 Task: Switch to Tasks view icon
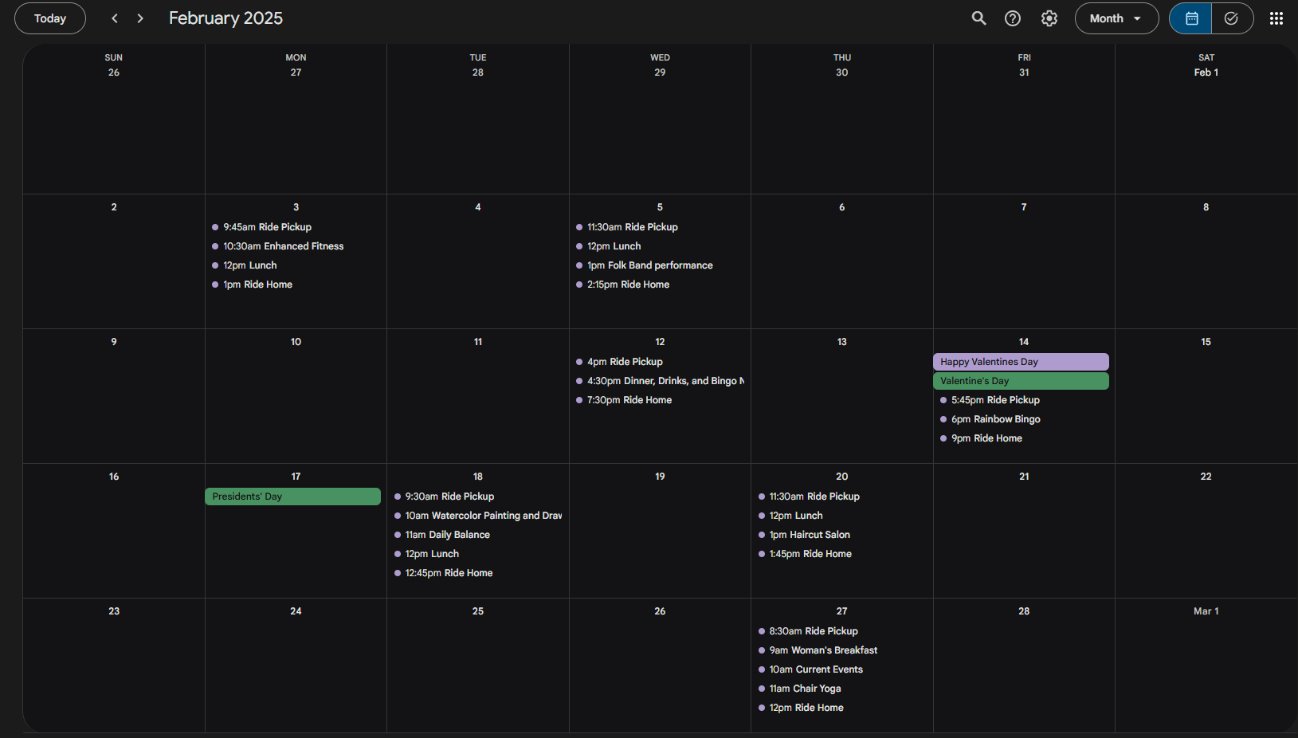point(1232,18)
